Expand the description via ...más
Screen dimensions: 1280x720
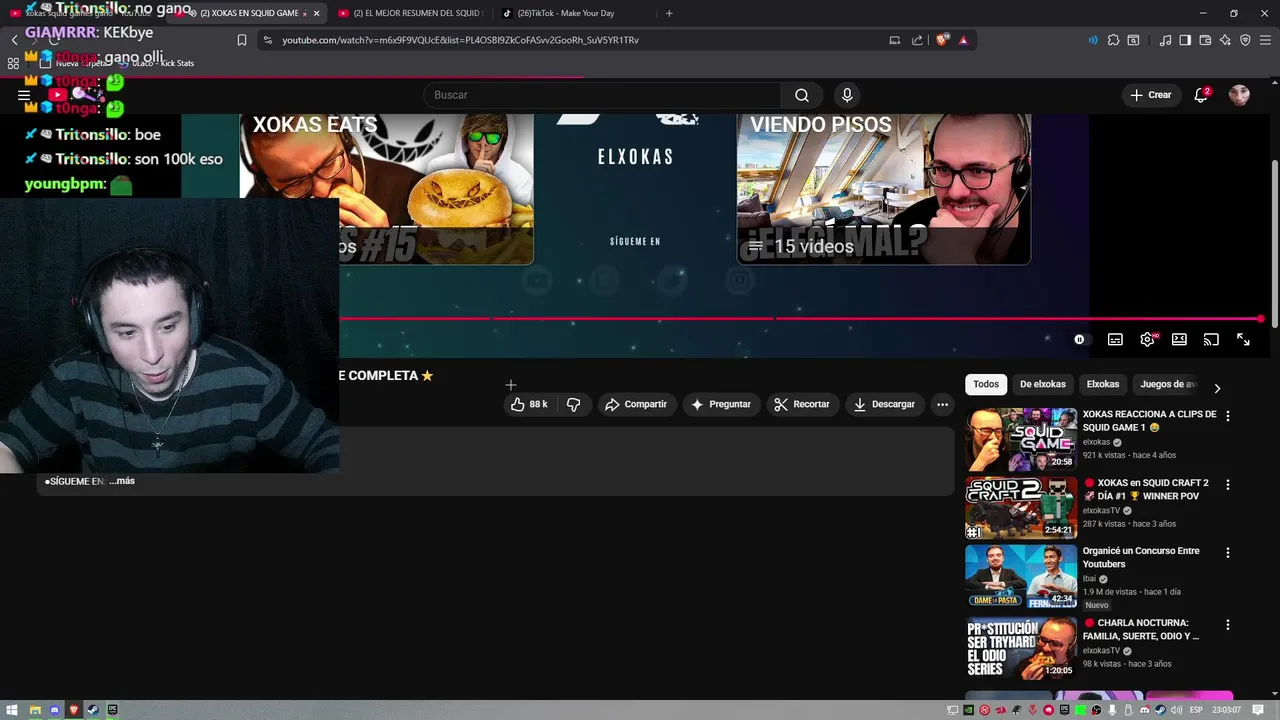tap(122, 481)
